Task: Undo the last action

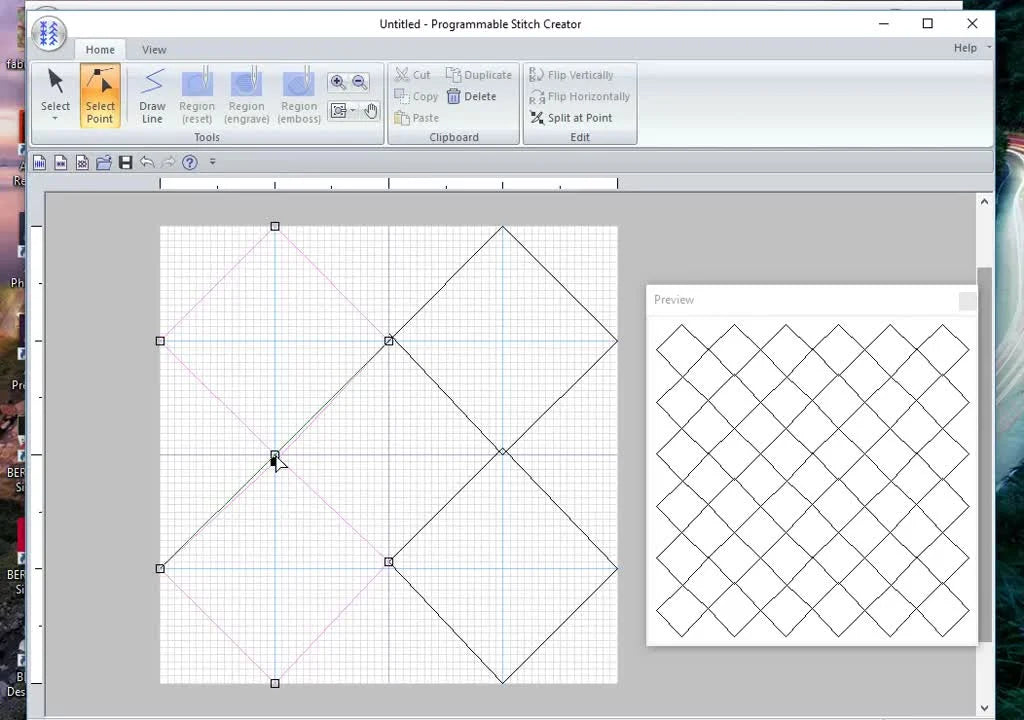Action: (x=146, y=162)
